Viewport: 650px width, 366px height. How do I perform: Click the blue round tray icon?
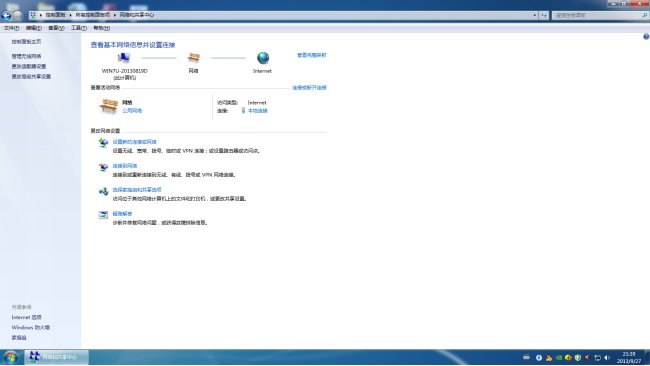point(539,358)
